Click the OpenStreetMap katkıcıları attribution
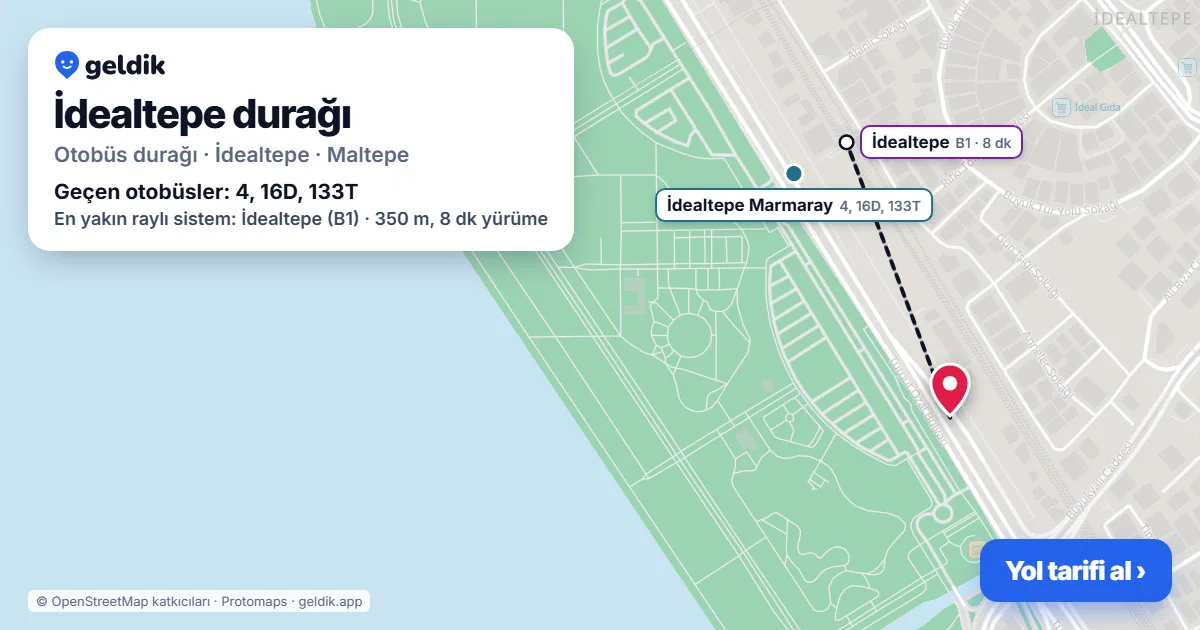1200x630 pixels. (x=123, y=601)
